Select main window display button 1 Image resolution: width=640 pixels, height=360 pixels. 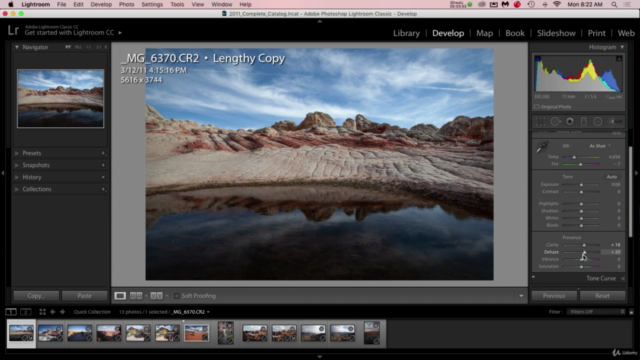[11, 312]
